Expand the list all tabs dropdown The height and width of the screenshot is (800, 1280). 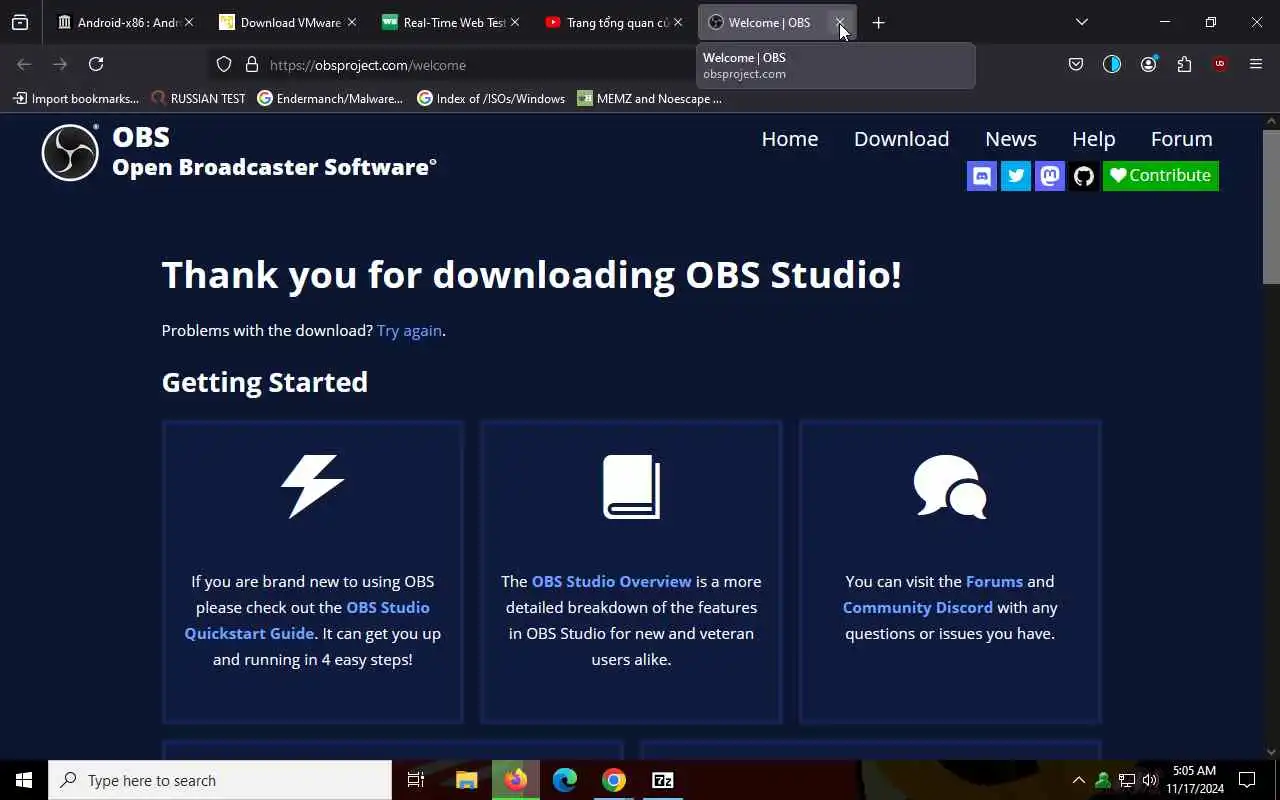coord(1081,22)
